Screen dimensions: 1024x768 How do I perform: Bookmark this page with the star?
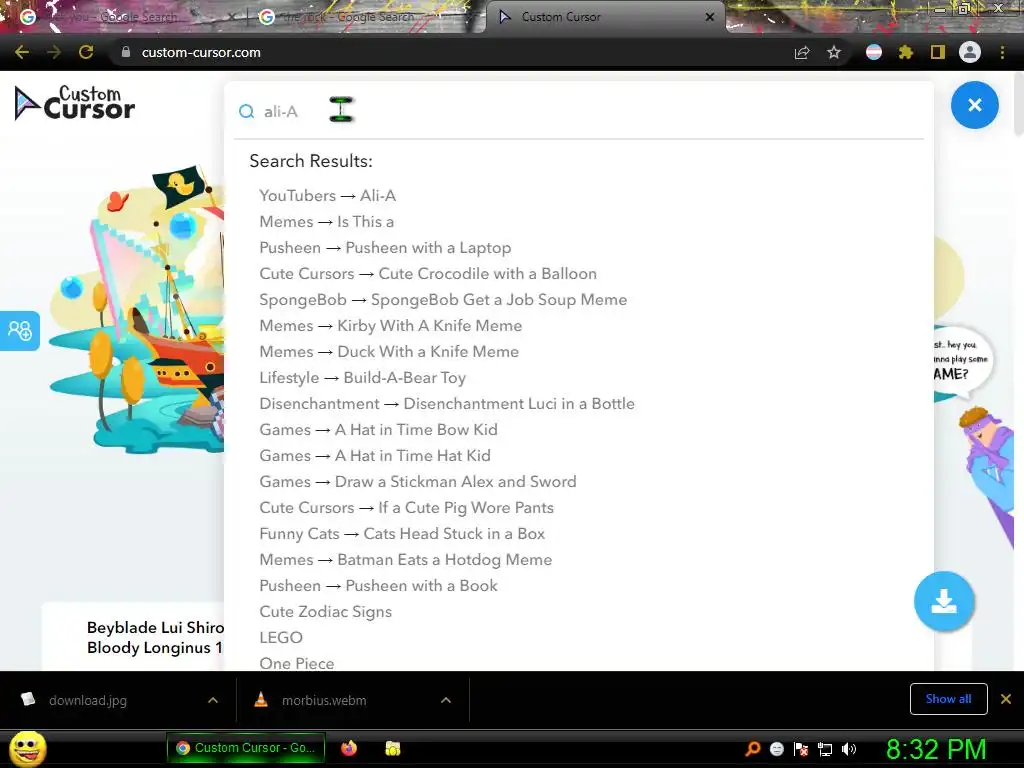(834, 52)
